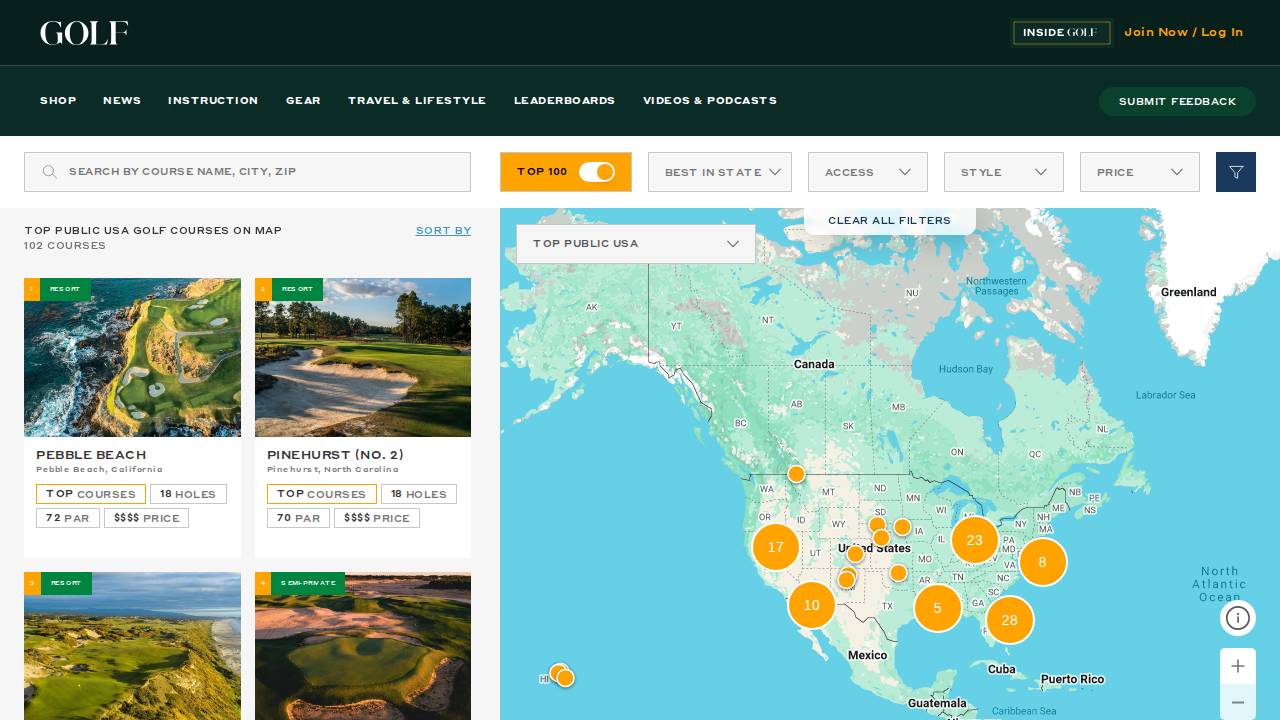Click Clear All Filters
The image size is (1280, 720).
889,220
